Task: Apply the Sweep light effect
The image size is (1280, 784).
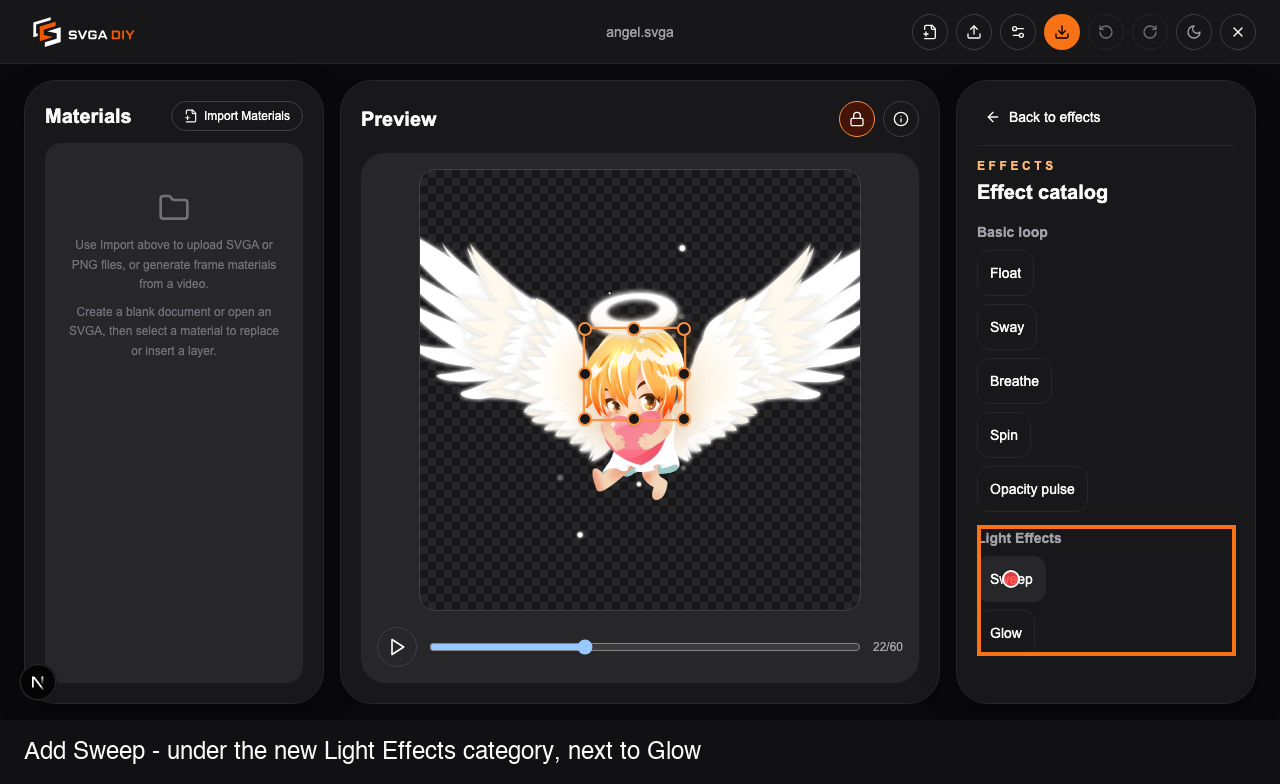Action: point(1011,579)
